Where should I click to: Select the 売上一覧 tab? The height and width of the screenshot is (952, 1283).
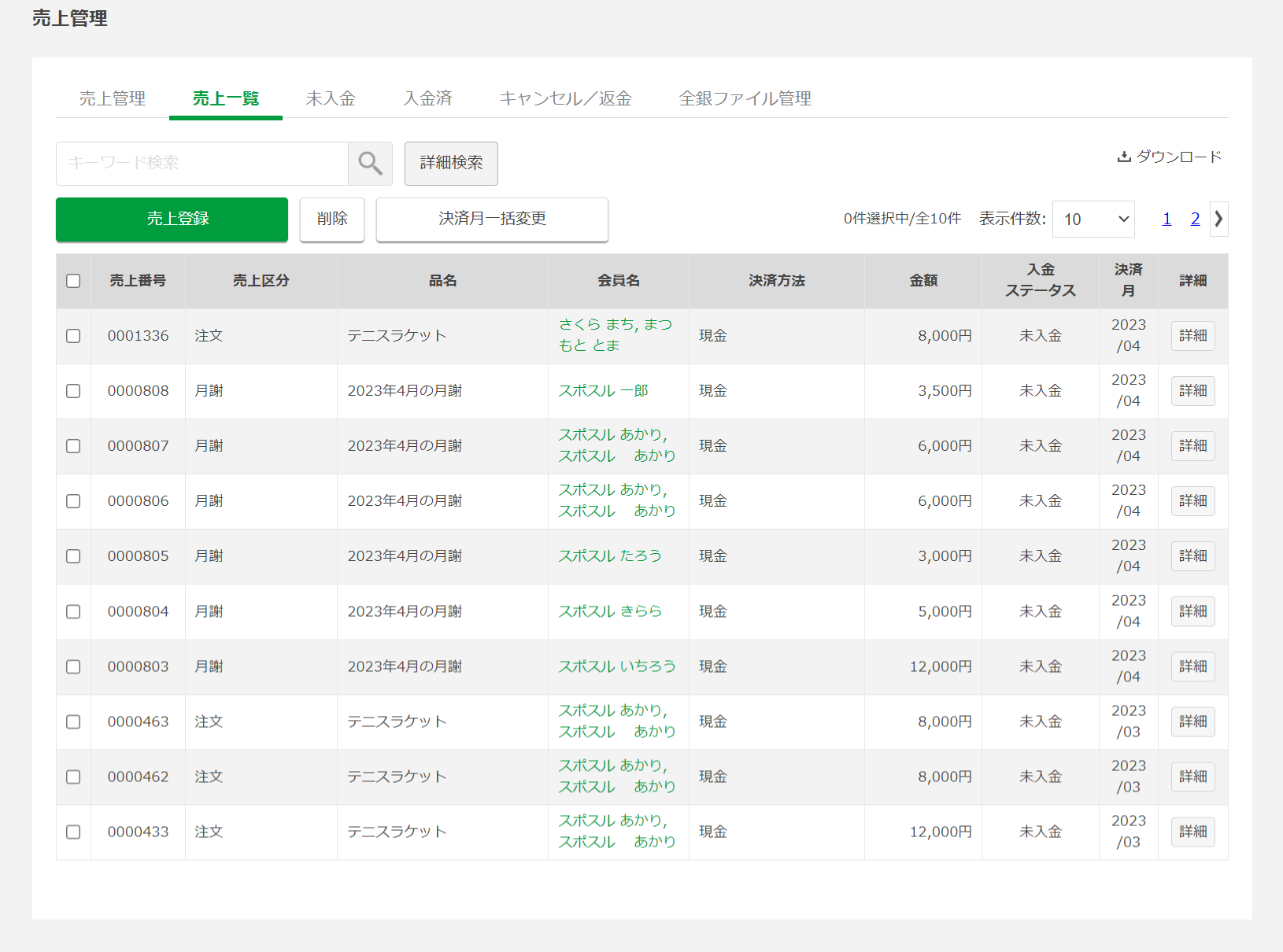[226, 98]
